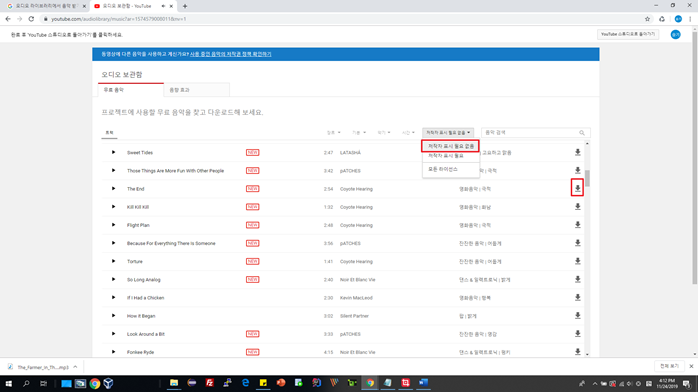Viewport: 698px width, 392px height.
Task: Play the So Long Analog track
Action: coord(114,279)
